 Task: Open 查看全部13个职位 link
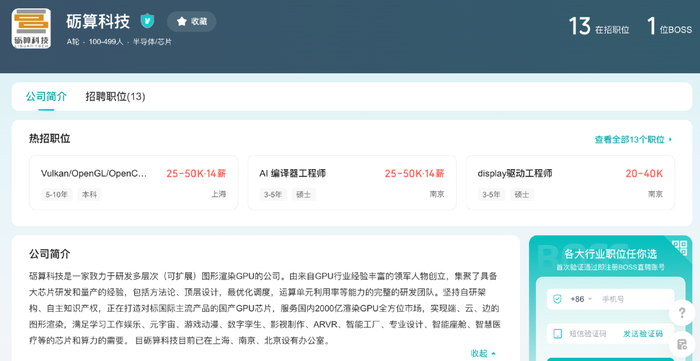point(633,140)
